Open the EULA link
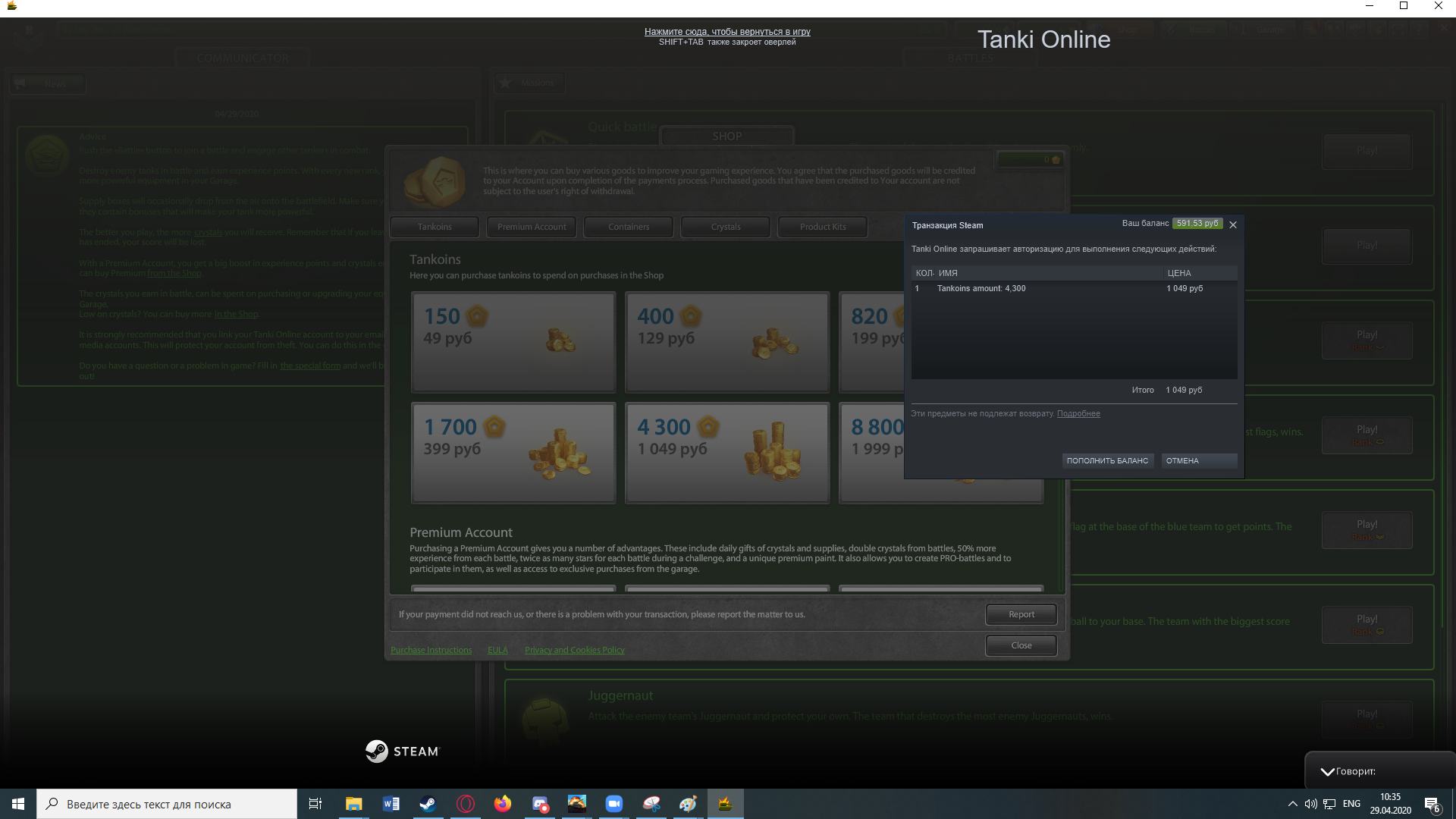Screen dimensions: 1456x819 click(497, 651)
